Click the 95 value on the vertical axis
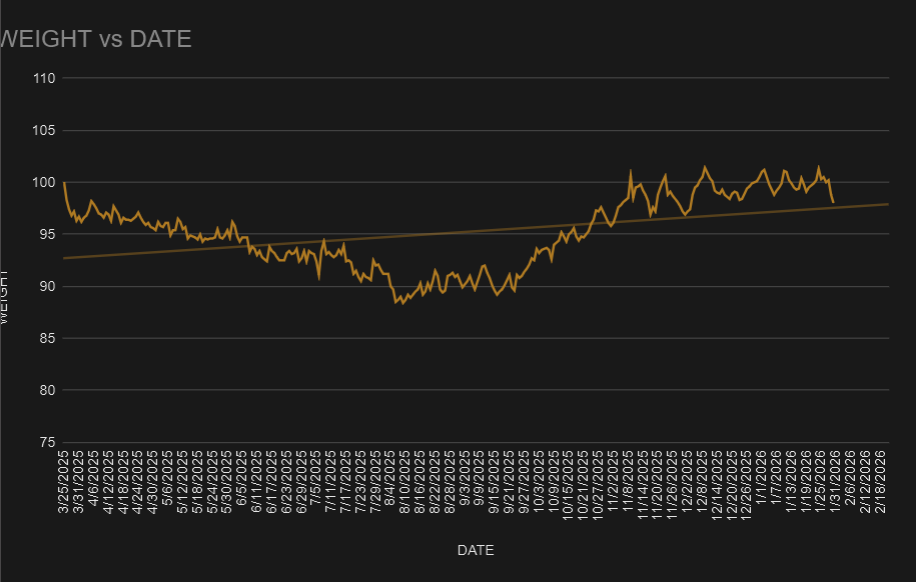 [x=47, y=234]
